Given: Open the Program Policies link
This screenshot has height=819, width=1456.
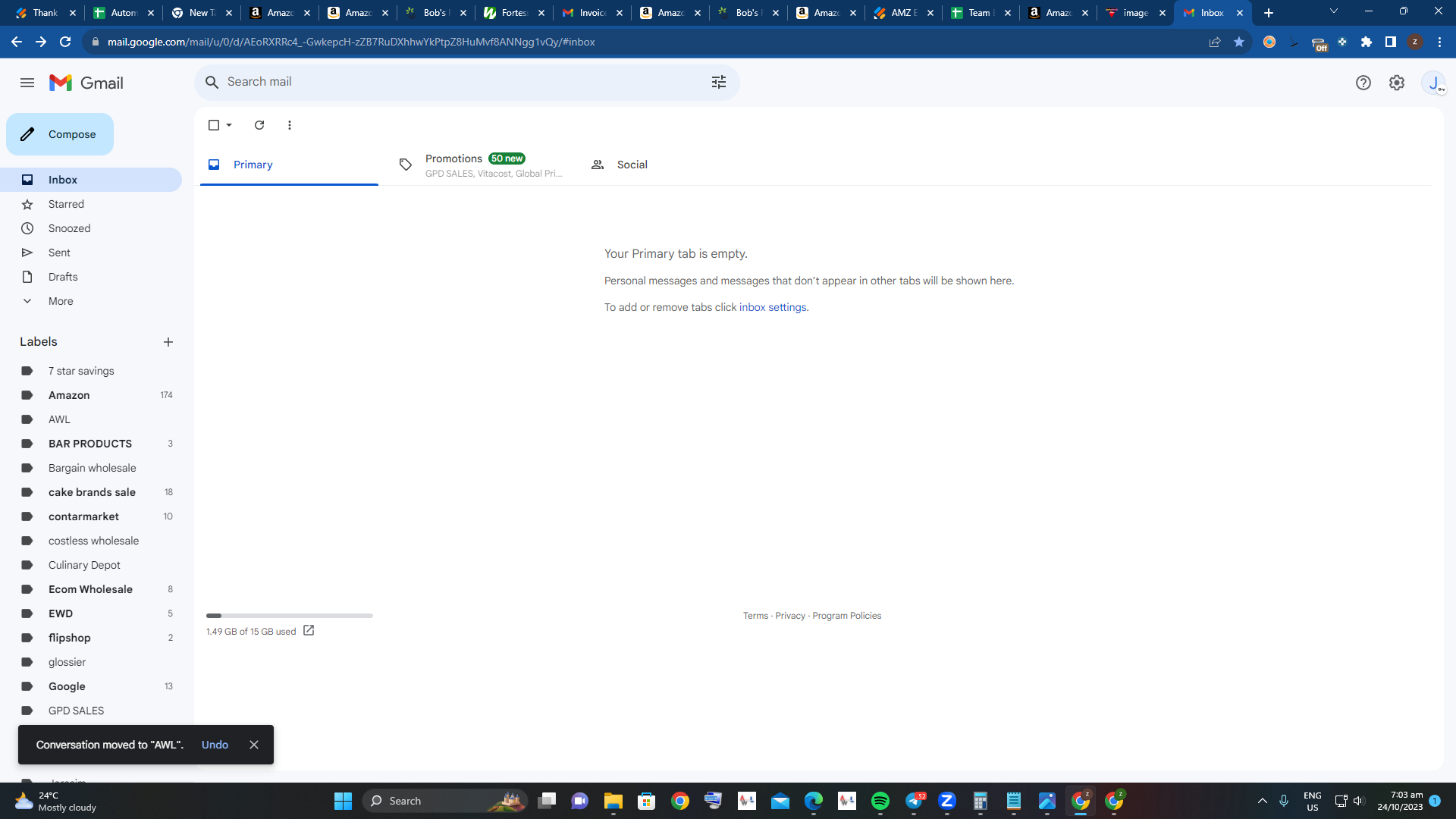Looking at the screenshot, I should click(846, 616).
